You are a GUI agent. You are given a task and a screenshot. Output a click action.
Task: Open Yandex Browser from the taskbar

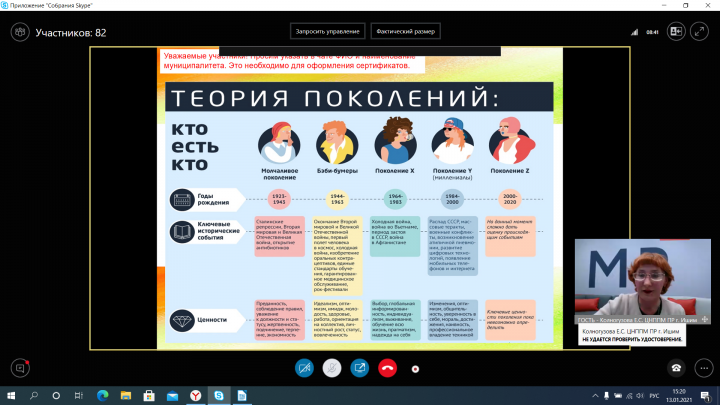(195, 395)
